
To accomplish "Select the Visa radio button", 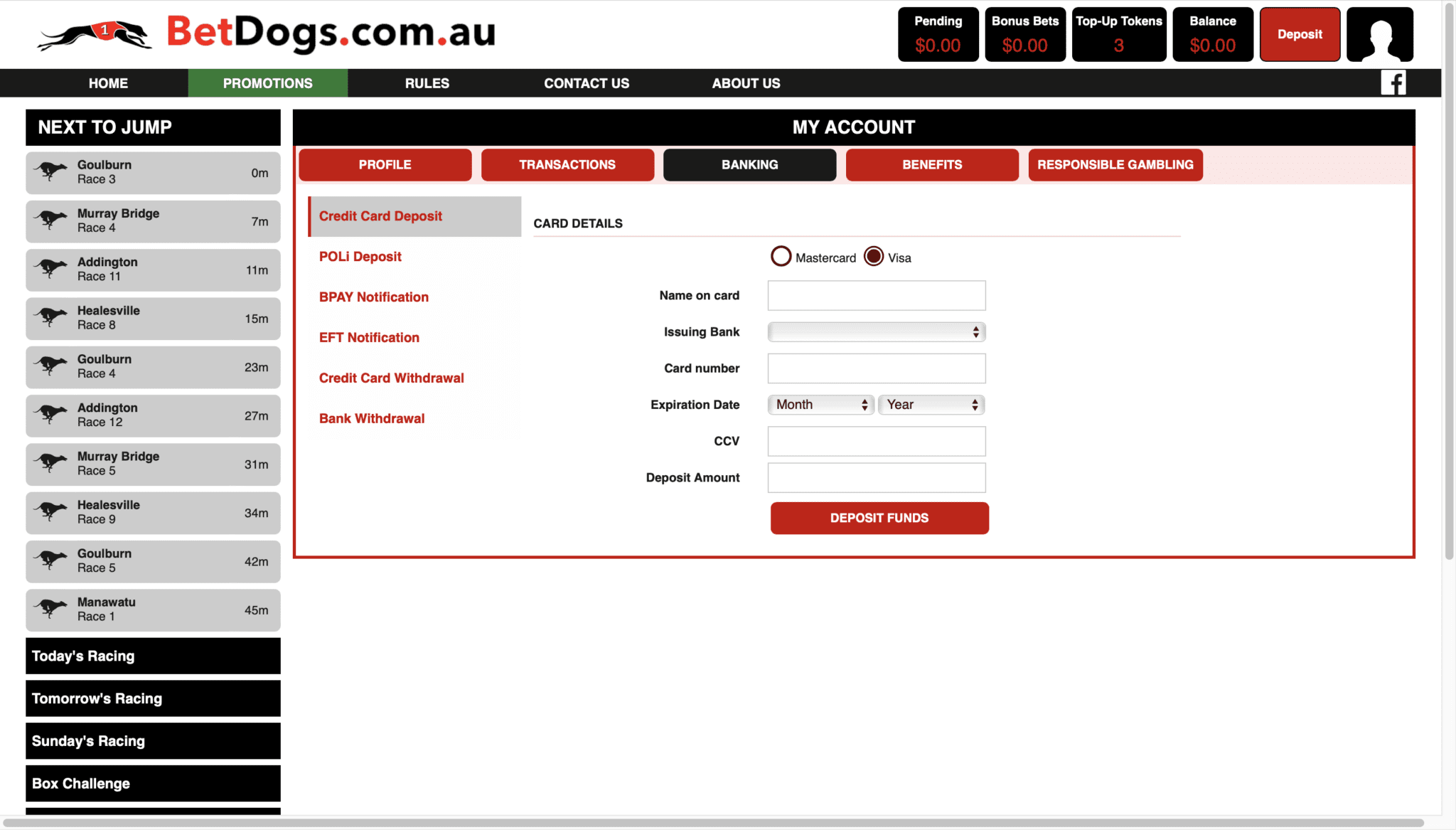I will pos(874,257).
